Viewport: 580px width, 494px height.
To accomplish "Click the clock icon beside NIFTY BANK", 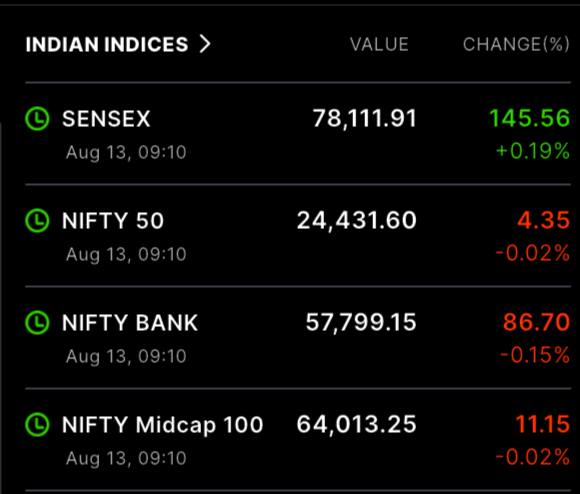I will 37,322.
